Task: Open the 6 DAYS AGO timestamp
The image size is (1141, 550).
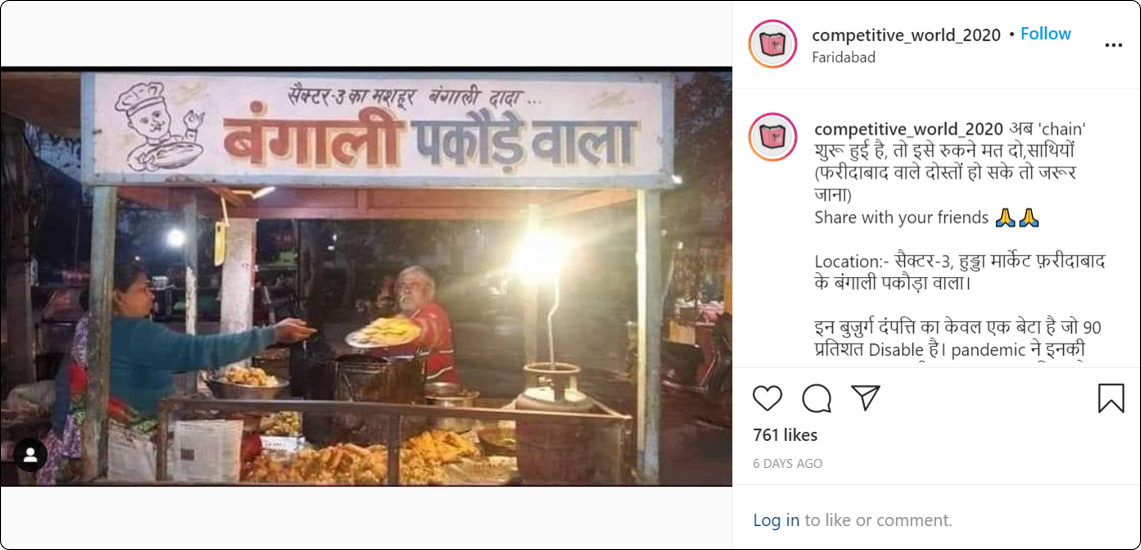Action: pos(787,463)
